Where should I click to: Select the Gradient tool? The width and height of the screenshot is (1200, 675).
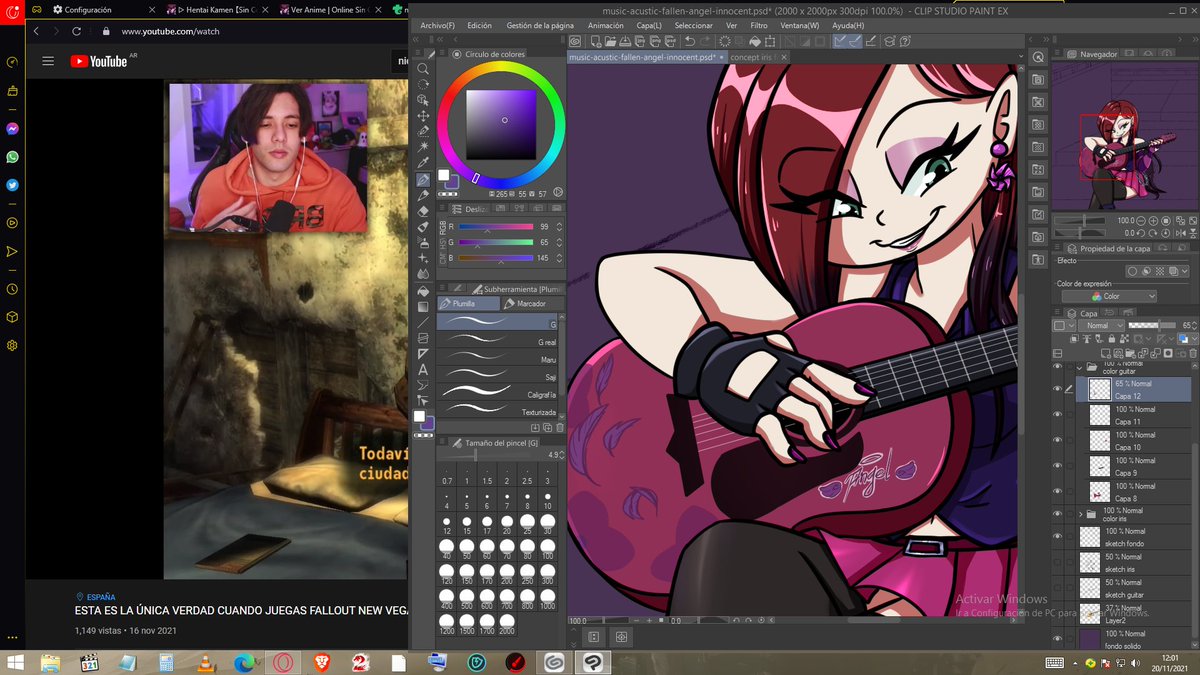pyautogui.click(x=424, y=307)
